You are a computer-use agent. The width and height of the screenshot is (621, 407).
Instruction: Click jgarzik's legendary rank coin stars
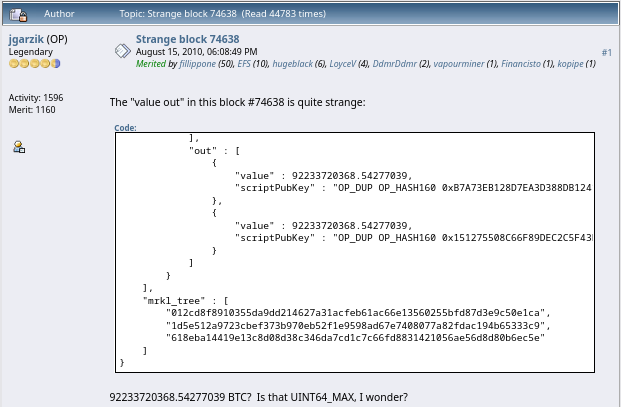pos(34,63)
